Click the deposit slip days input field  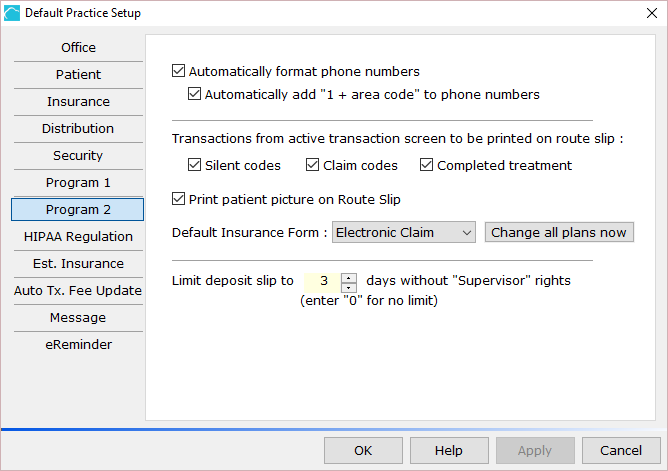coord(322,281)
